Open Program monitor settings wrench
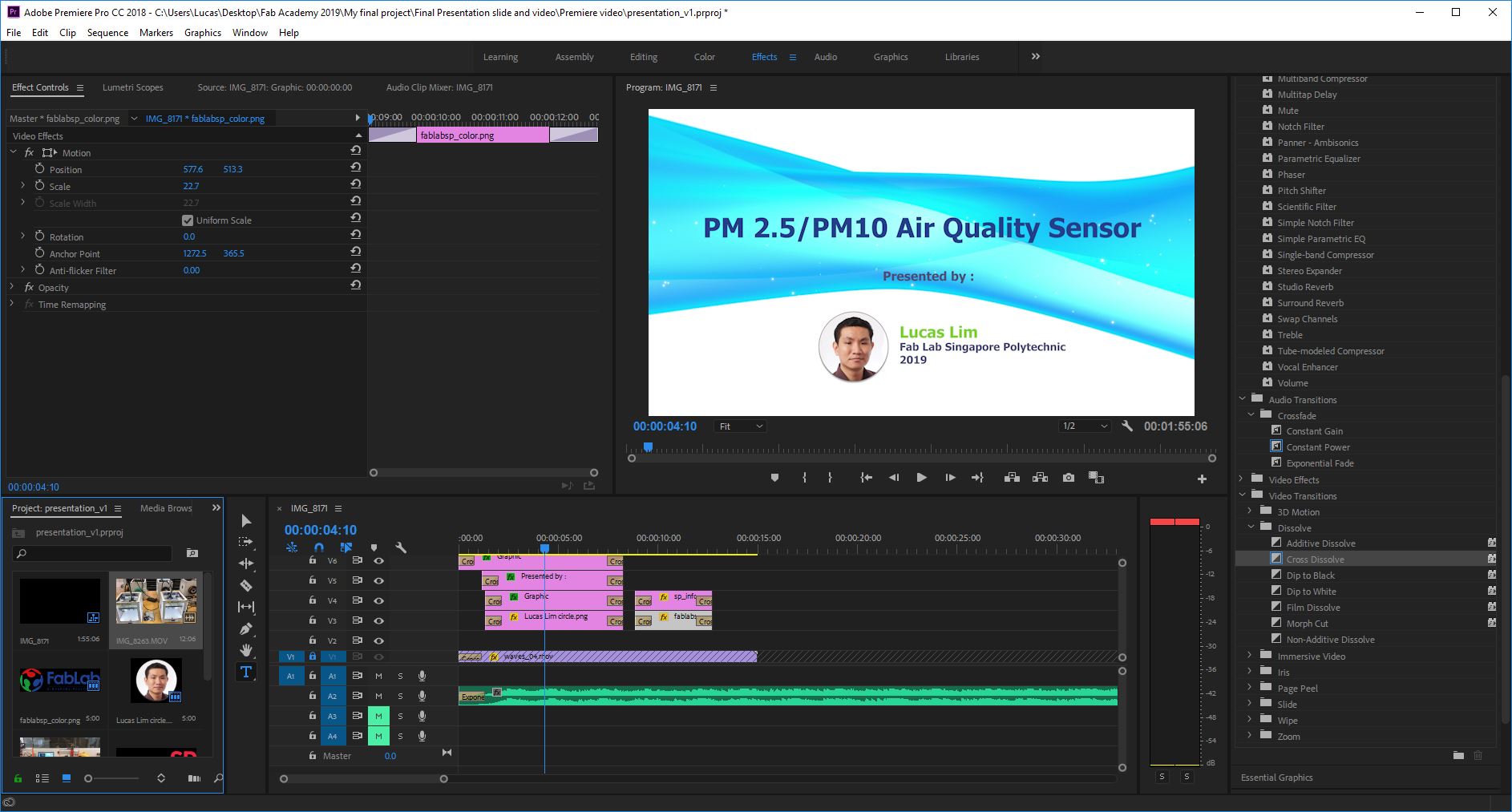The width and height of the screenshot is (1512, 812). [x=1127, y=426]
